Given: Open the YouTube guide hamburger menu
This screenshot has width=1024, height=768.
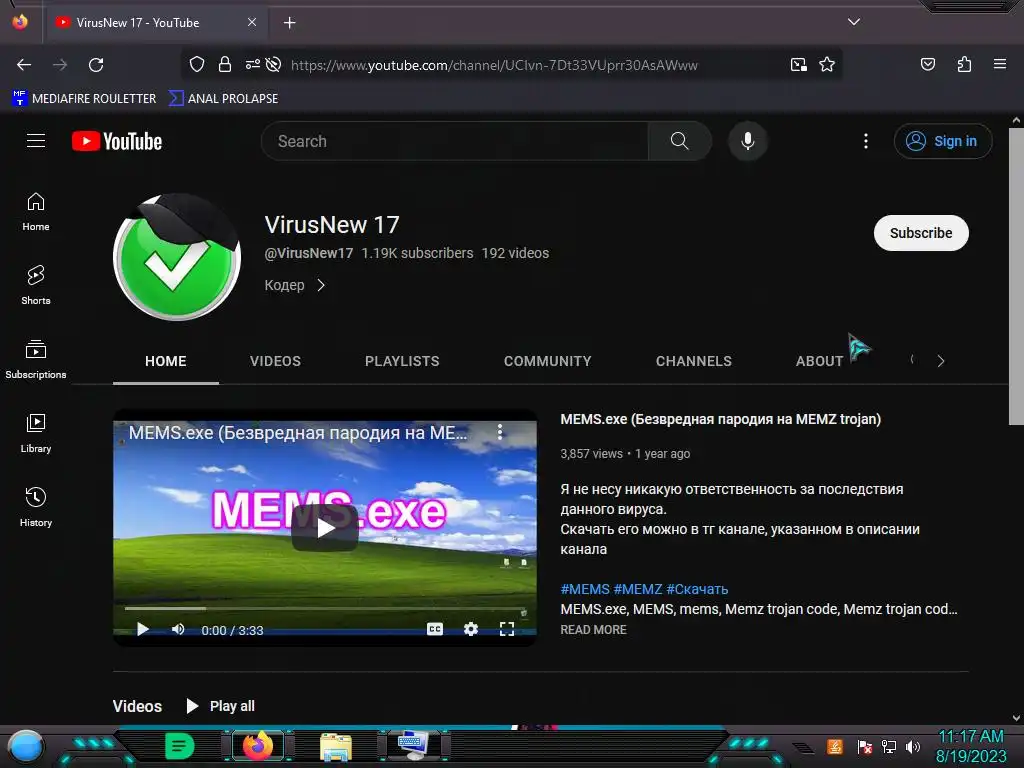Looking at the screenshot, I should click(x=36, y=141).
